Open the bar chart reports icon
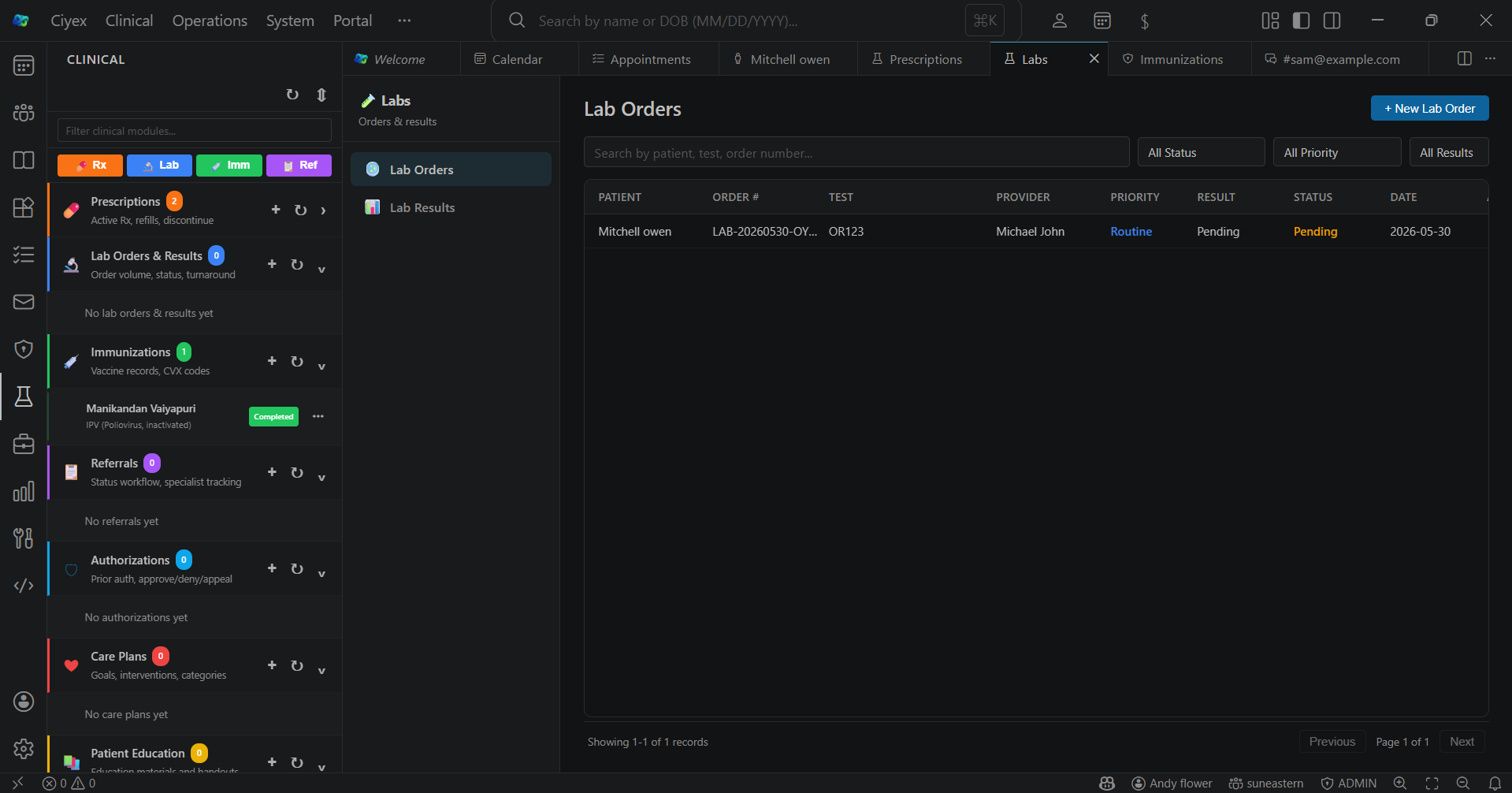1512x793 pixels. [24, 491]
